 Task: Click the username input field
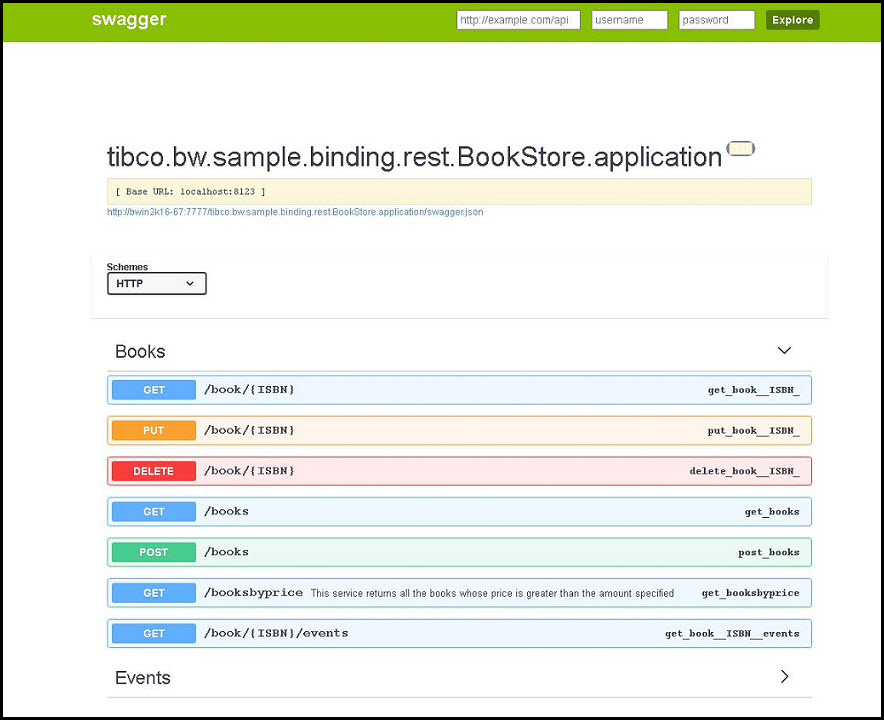click(x=629, y=20)
